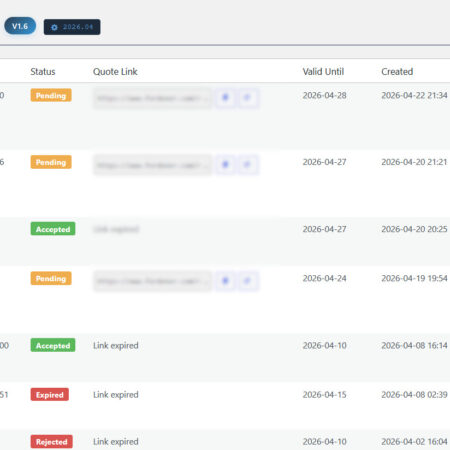Click the lighter icon button in the 2026-04-20 21:21 row
450x450 pixels.
pos(247,165)
